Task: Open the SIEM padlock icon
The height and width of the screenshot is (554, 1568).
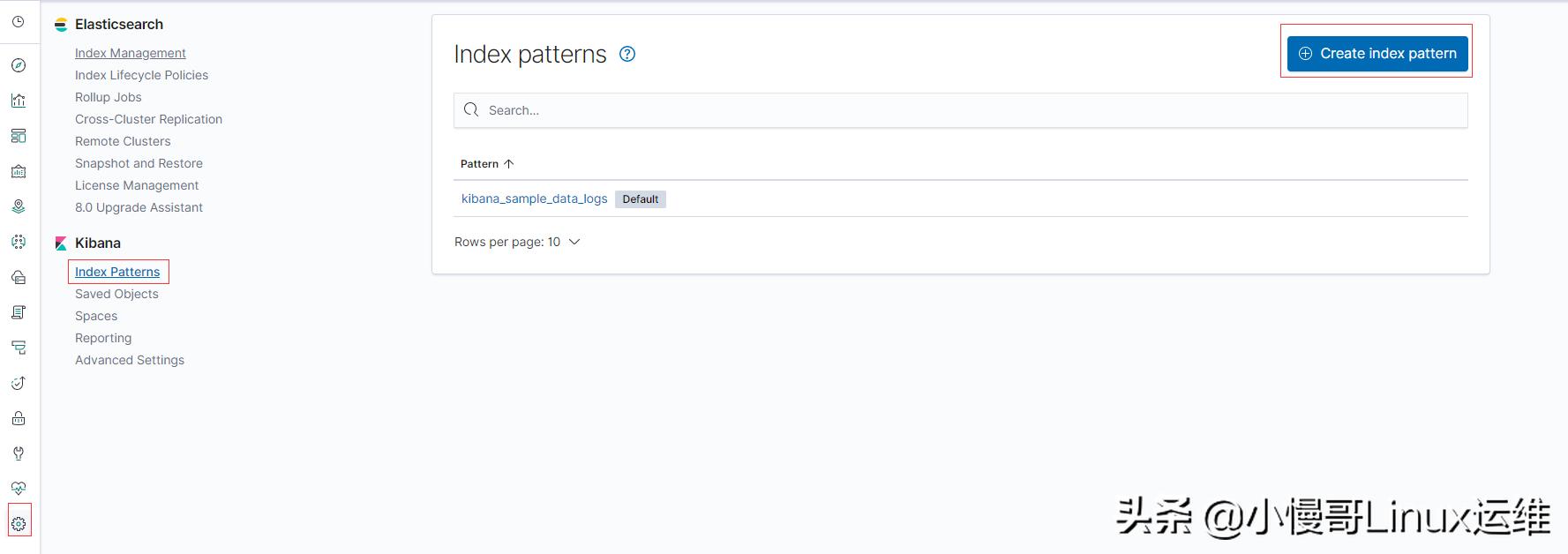Action: point(19,418)
